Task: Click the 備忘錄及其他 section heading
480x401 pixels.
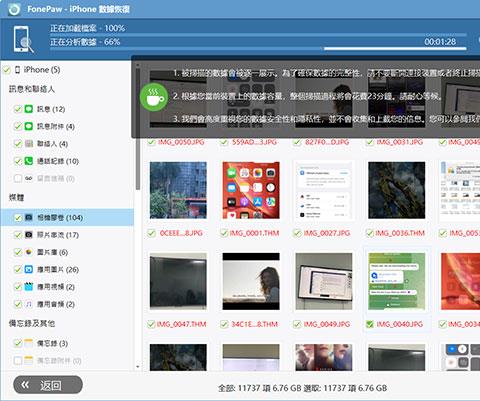Action: point(32,323)
